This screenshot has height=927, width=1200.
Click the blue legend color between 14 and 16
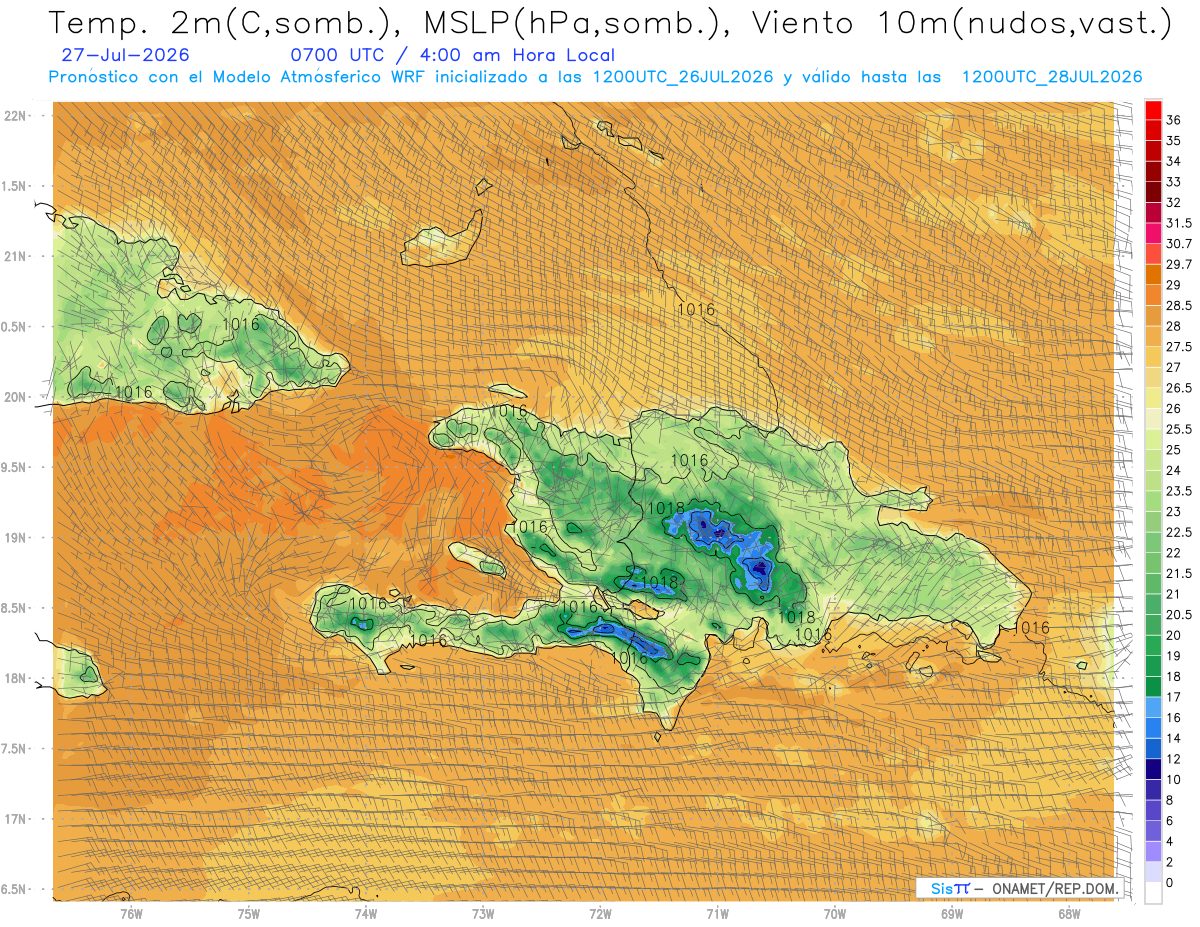point(1153,727)
